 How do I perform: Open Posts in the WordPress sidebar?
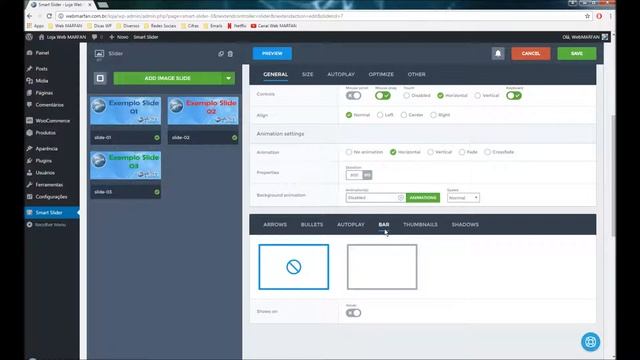coord(41,69)
